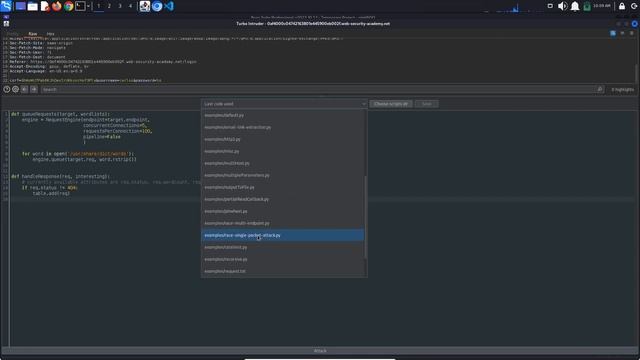
Task: Switch to the Hex request tab
Action: point(50,34)
